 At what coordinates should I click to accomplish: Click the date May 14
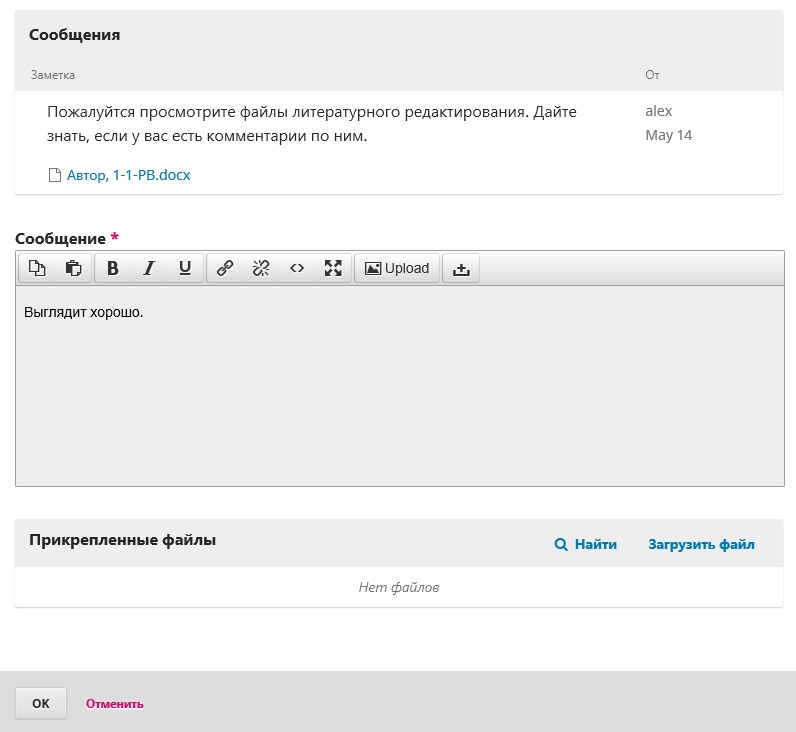tap(669, 135)
